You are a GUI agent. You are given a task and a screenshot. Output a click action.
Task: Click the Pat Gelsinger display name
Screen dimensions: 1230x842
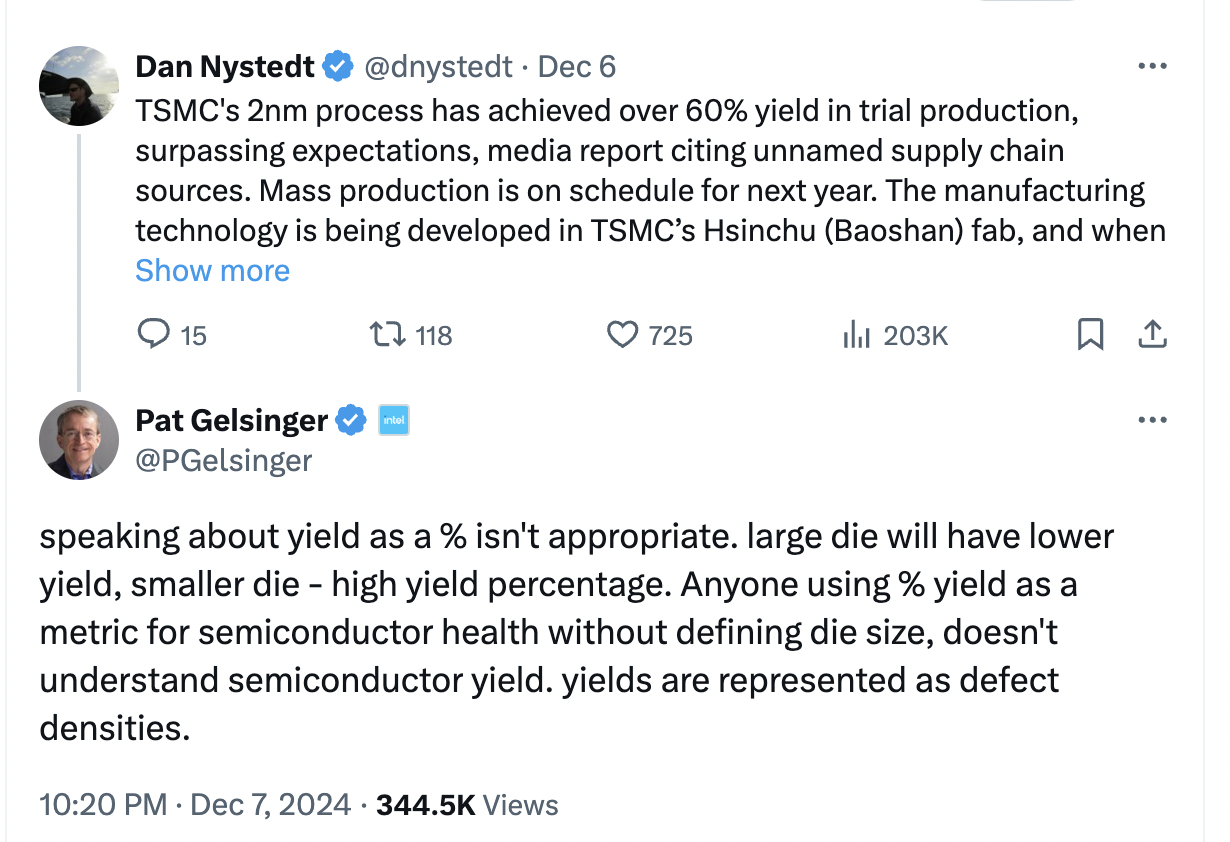(231, 421)
